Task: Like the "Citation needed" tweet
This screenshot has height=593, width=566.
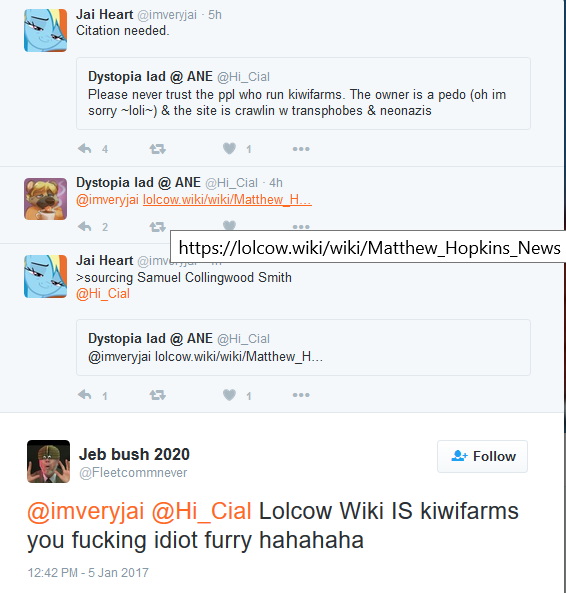Action: [229, 148]
